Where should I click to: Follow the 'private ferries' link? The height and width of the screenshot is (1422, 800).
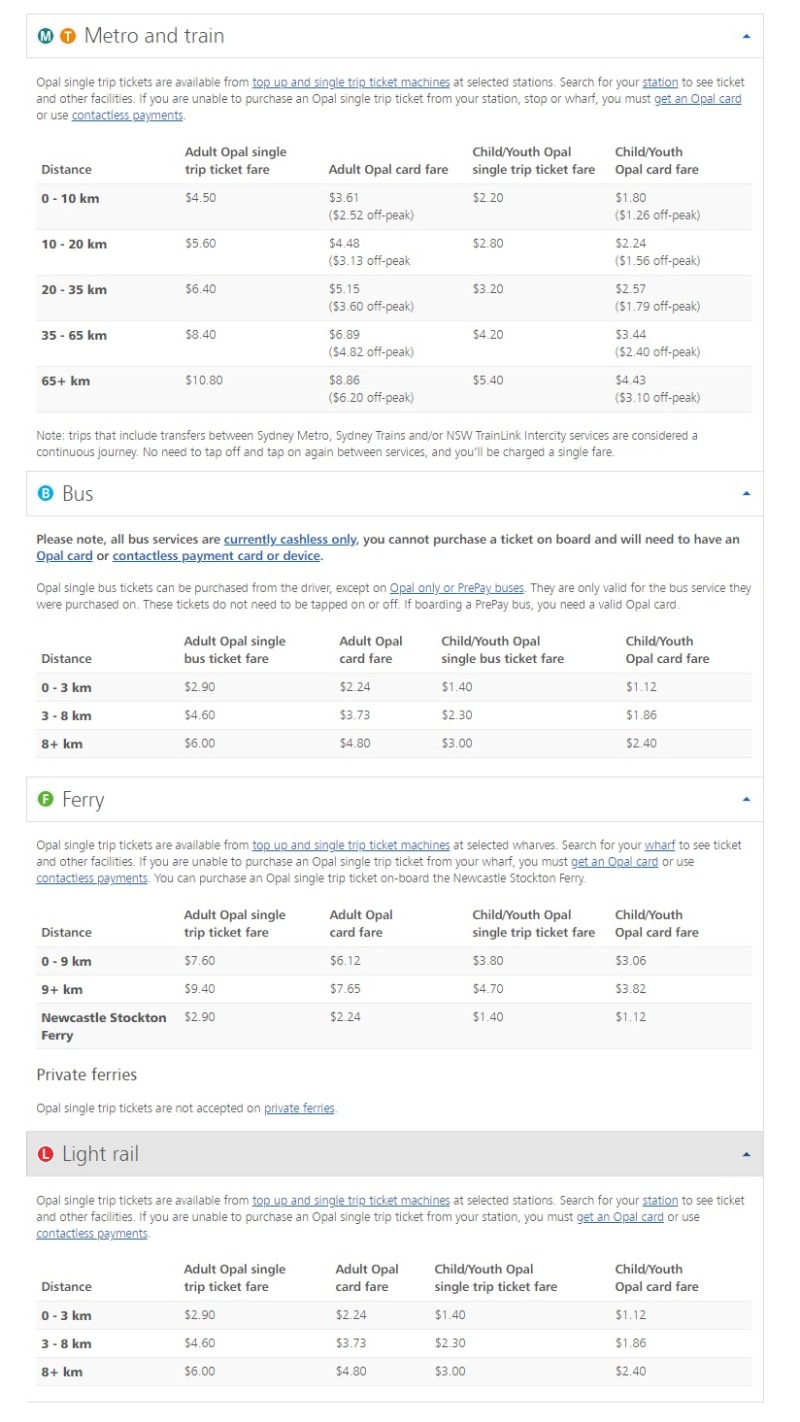coord(299,1108)
